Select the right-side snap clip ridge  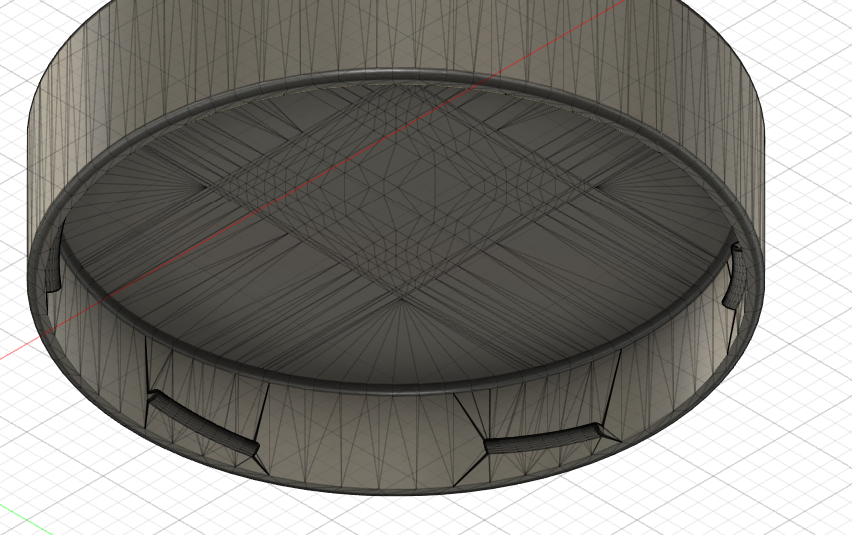click(734, 276)
